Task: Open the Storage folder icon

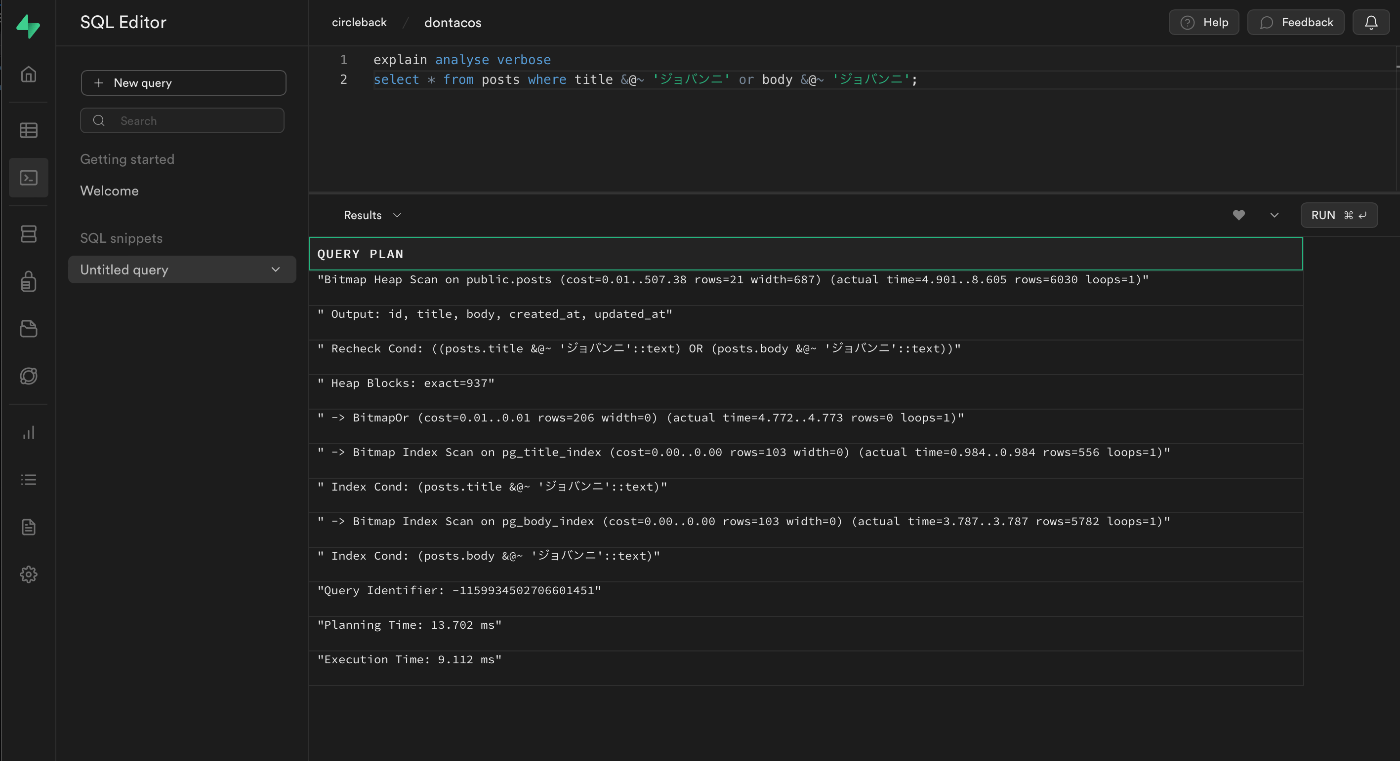Action: 29,329
